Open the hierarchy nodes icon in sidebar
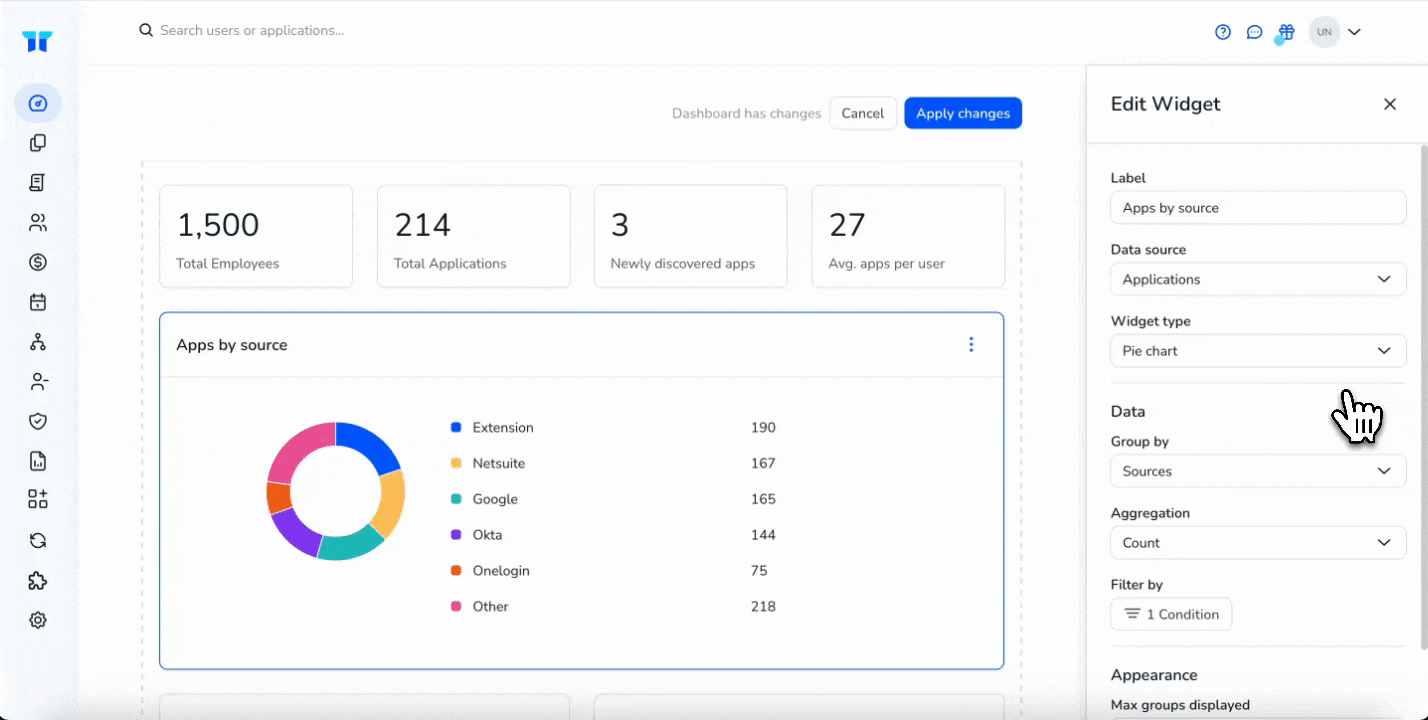 click(x=38, y=342)
